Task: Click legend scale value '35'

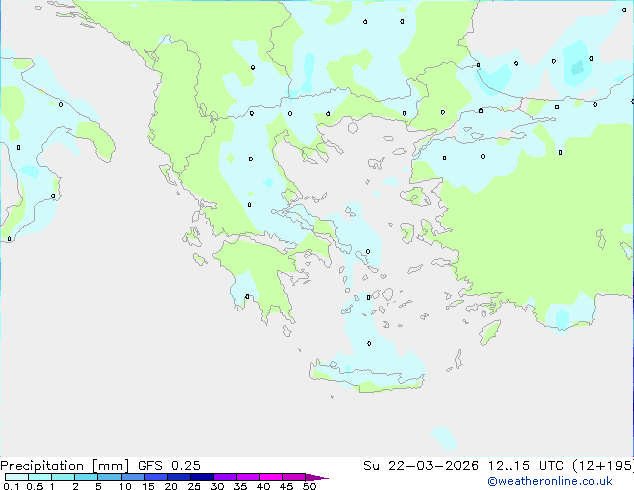Action: pos(240,486)
